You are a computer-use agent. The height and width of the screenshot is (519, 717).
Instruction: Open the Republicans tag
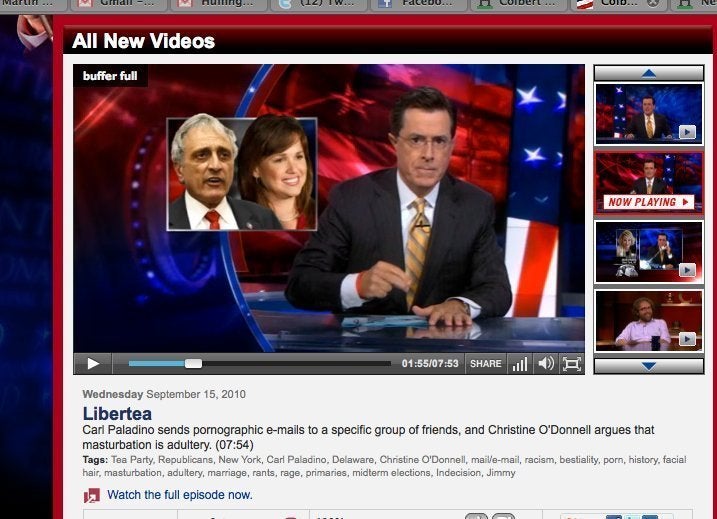(x=185, y=460)
